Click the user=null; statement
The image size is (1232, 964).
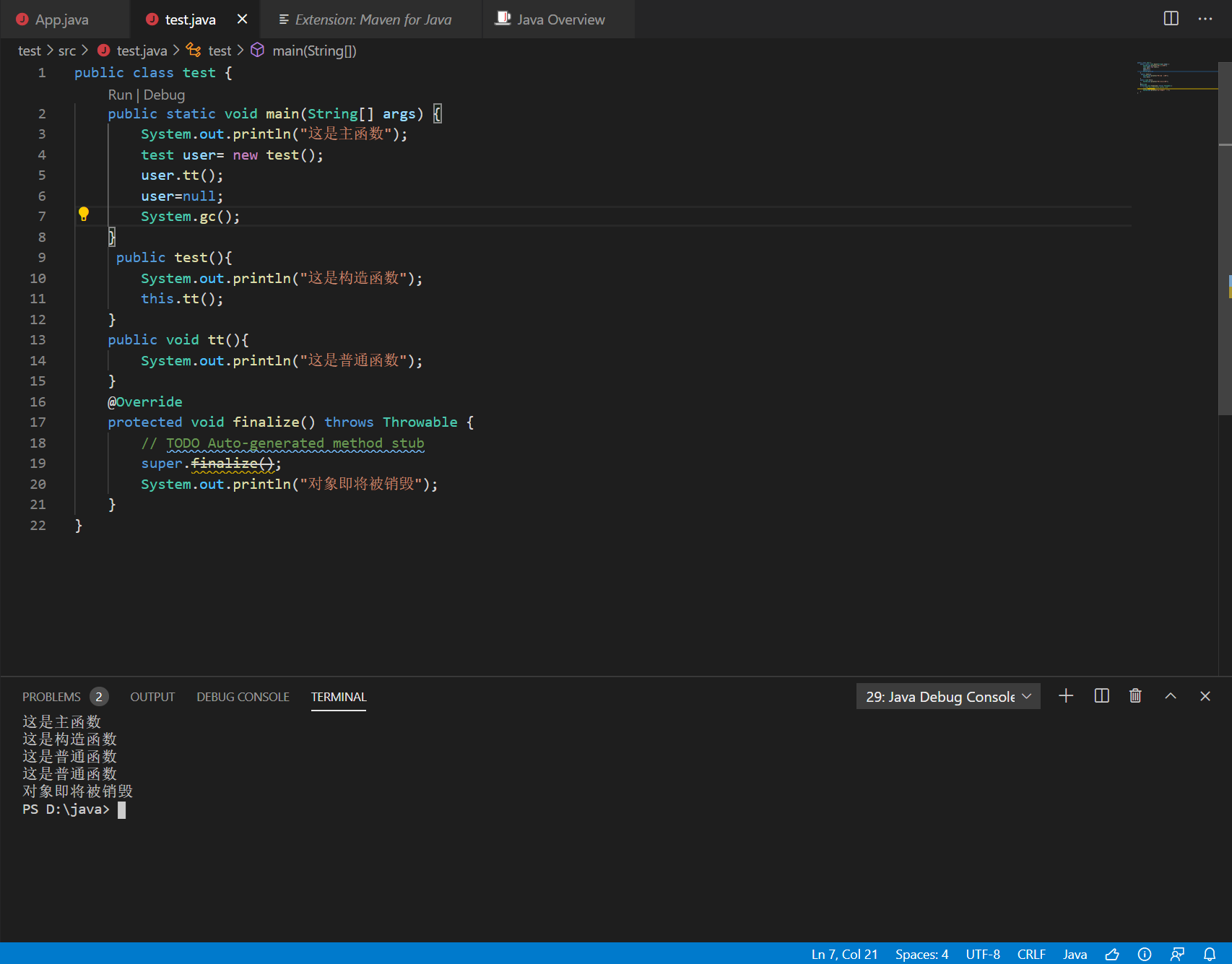click(x=182, y=196)
